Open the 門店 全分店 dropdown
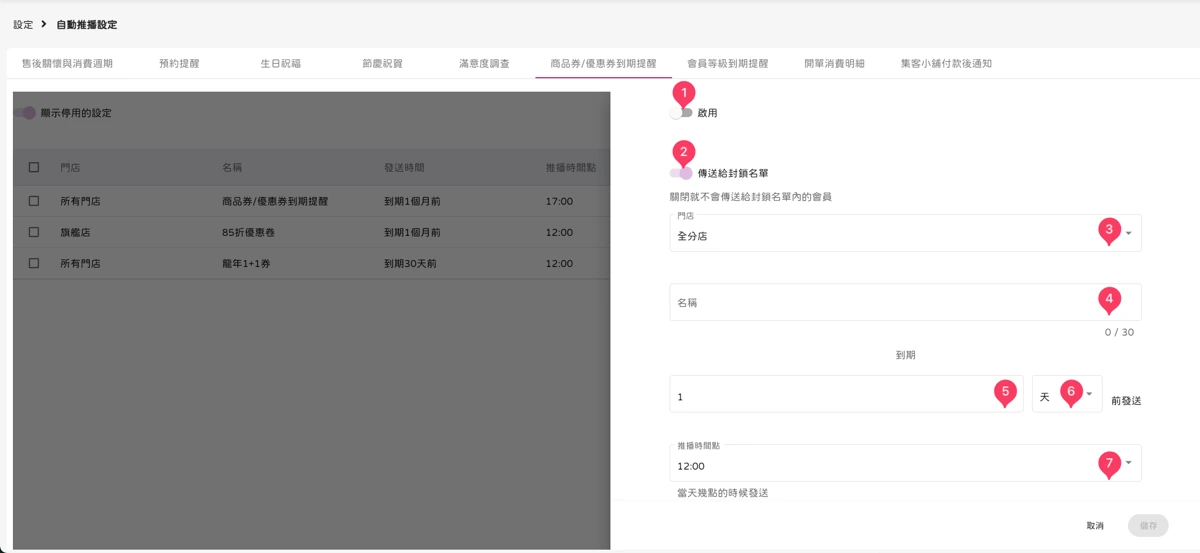 pyautogui.click(x=905, y=232)
